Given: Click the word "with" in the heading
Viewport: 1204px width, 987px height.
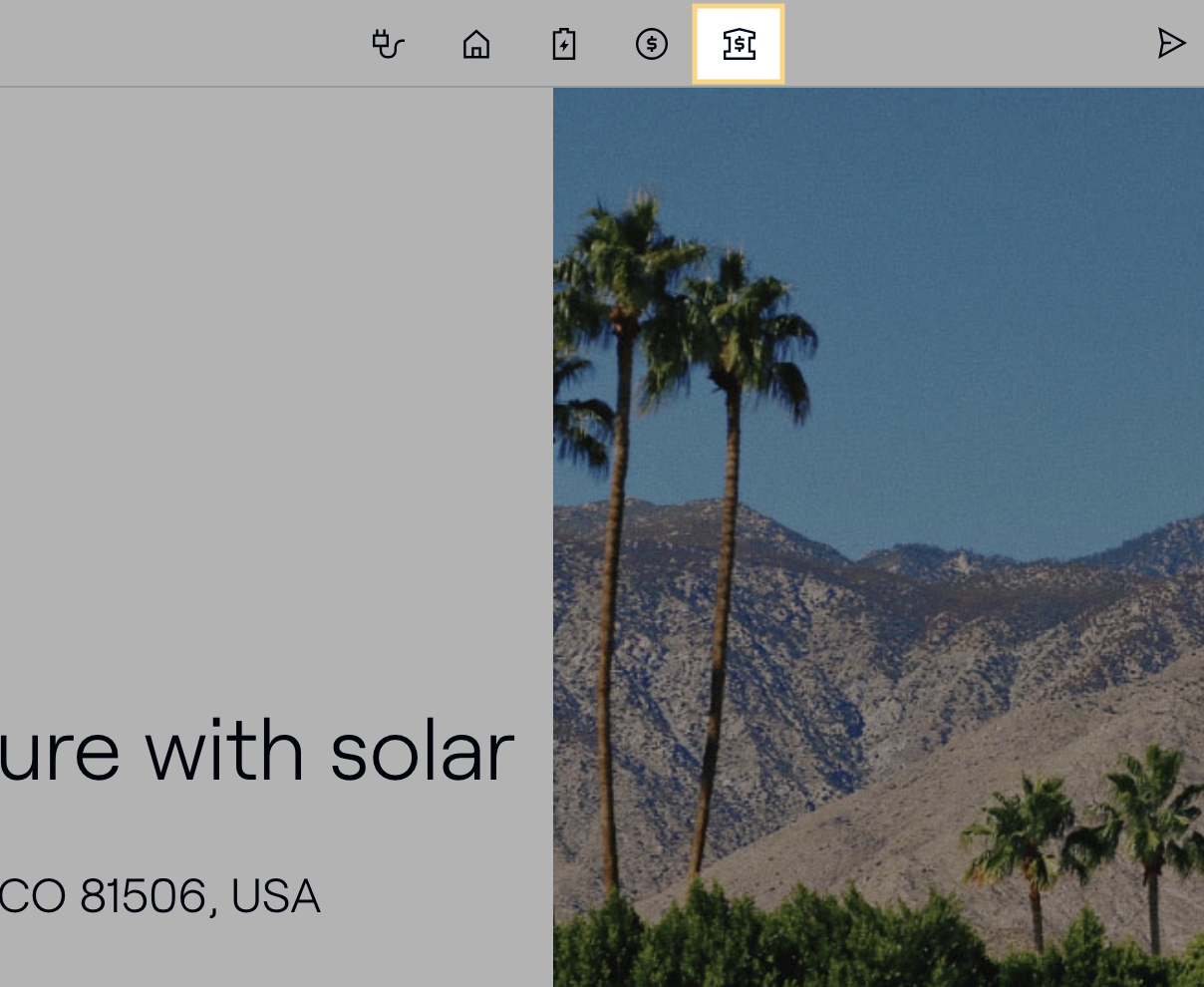Looking at the screenshot, I should 225,752.
